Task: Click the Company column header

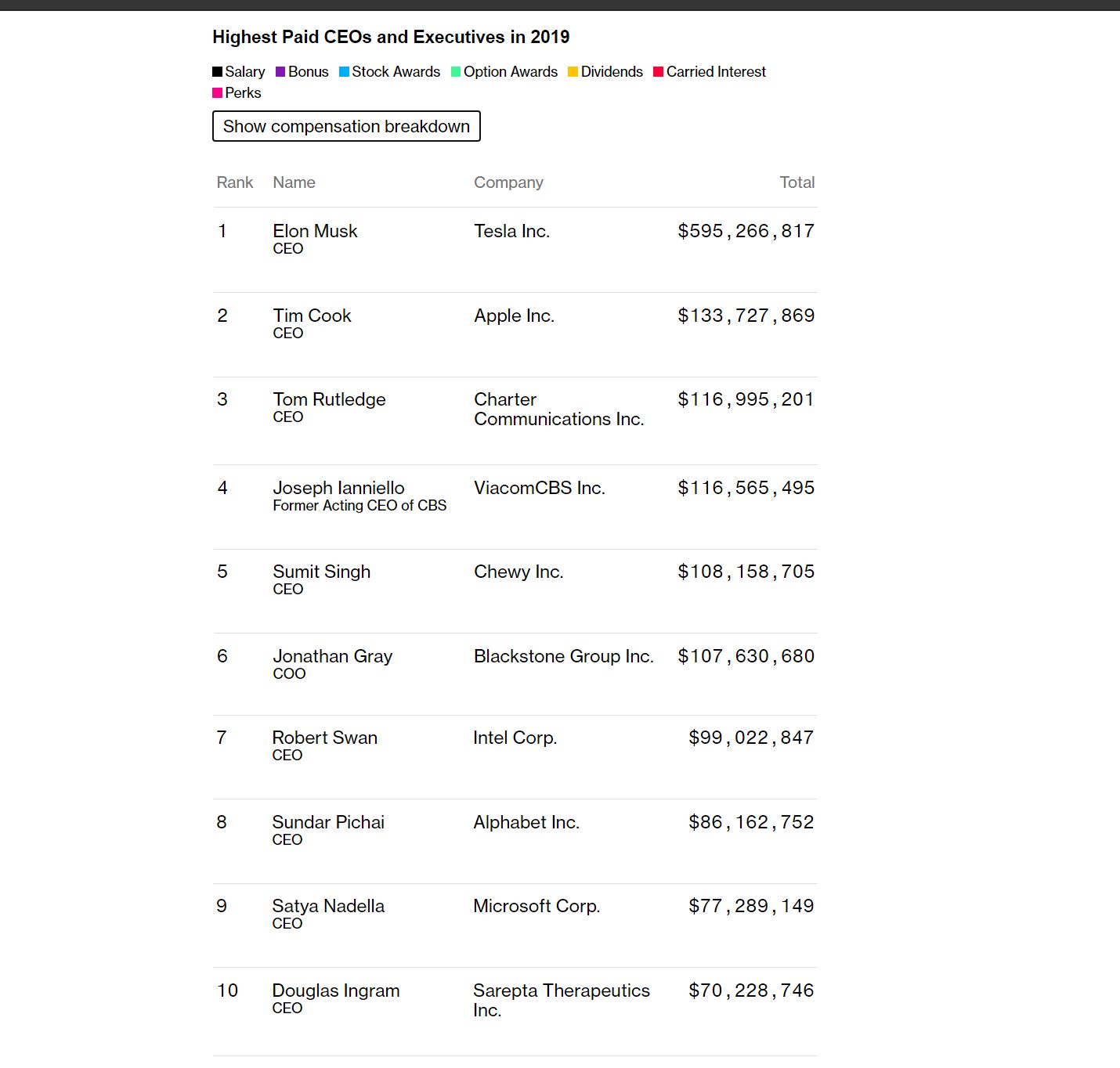Action: pos(508,182)
